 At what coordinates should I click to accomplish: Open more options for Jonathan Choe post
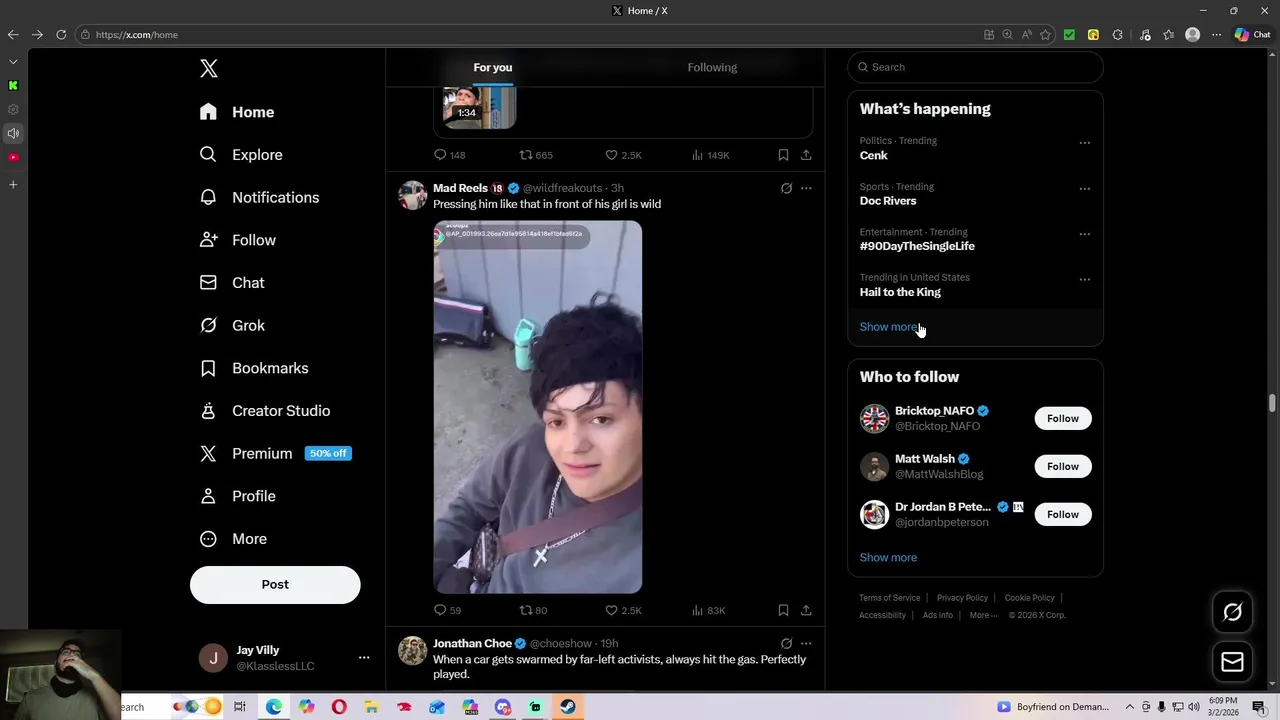coord(806,643)
